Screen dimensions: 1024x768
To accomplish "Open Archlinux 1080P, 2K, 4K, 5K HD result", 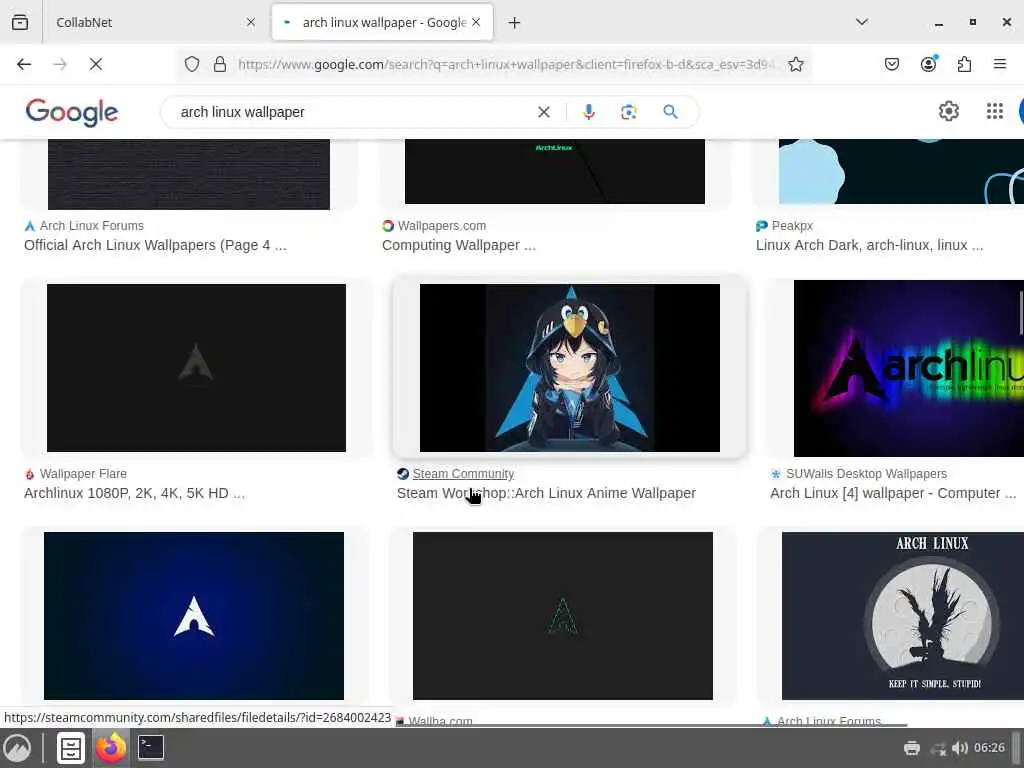I will (135, 493).
